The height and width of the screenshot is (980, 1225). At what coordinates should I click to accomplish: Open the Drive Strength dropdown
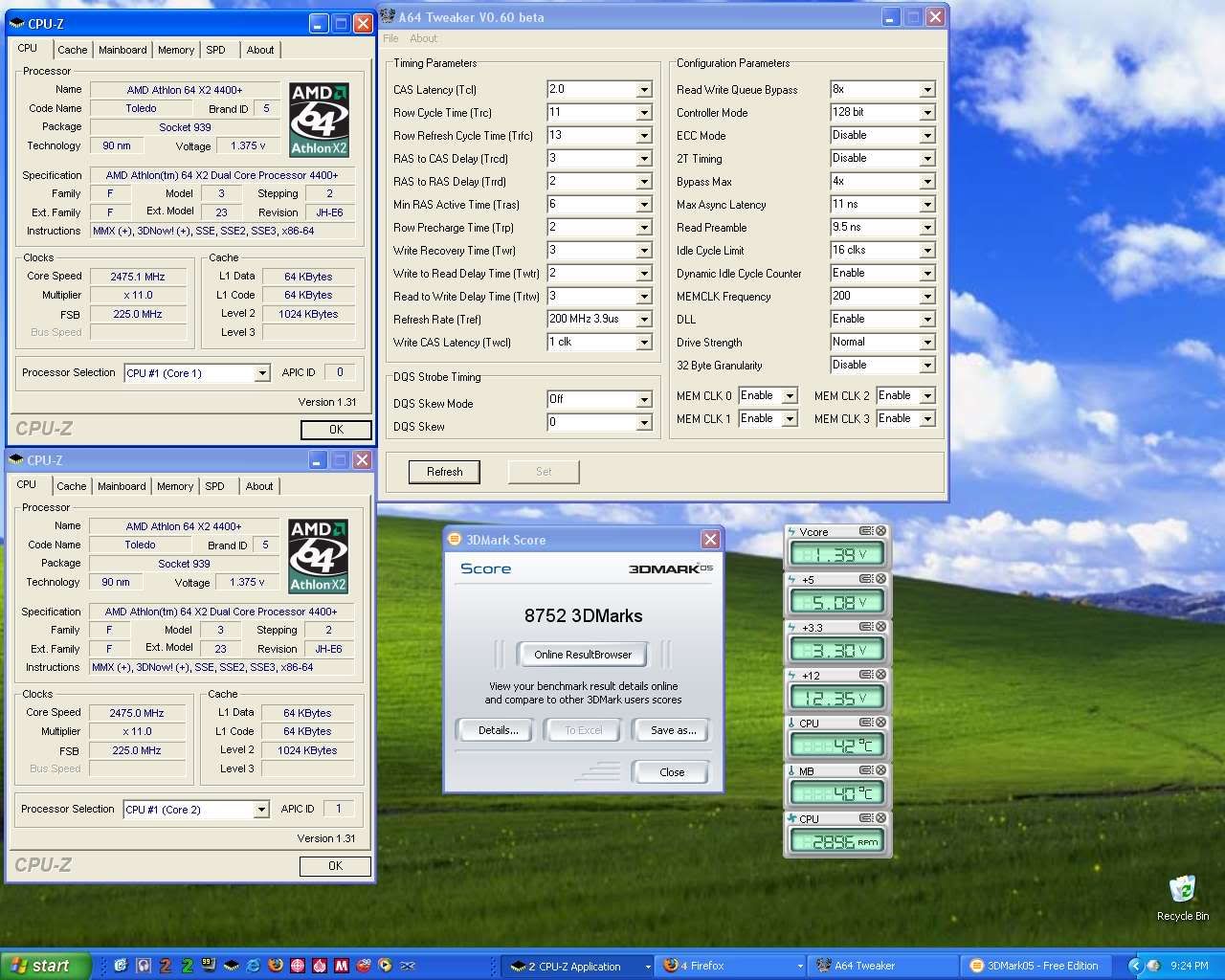coord(927,343)
